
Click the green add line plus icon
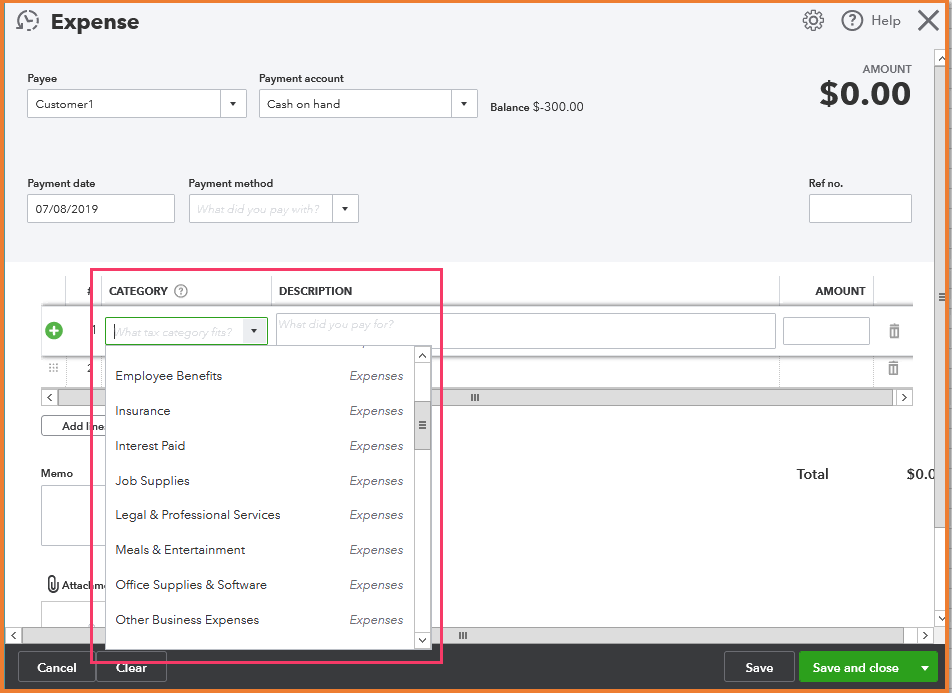[x=54, y=330]
